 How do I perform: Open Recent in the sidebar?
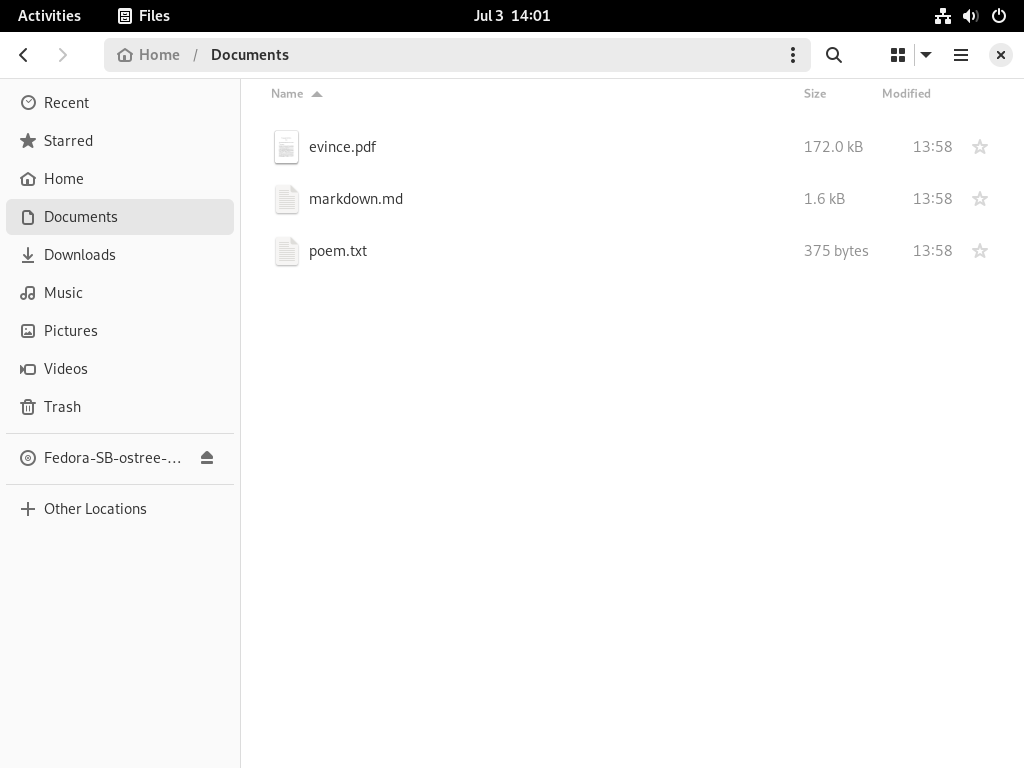click(120, 103)
